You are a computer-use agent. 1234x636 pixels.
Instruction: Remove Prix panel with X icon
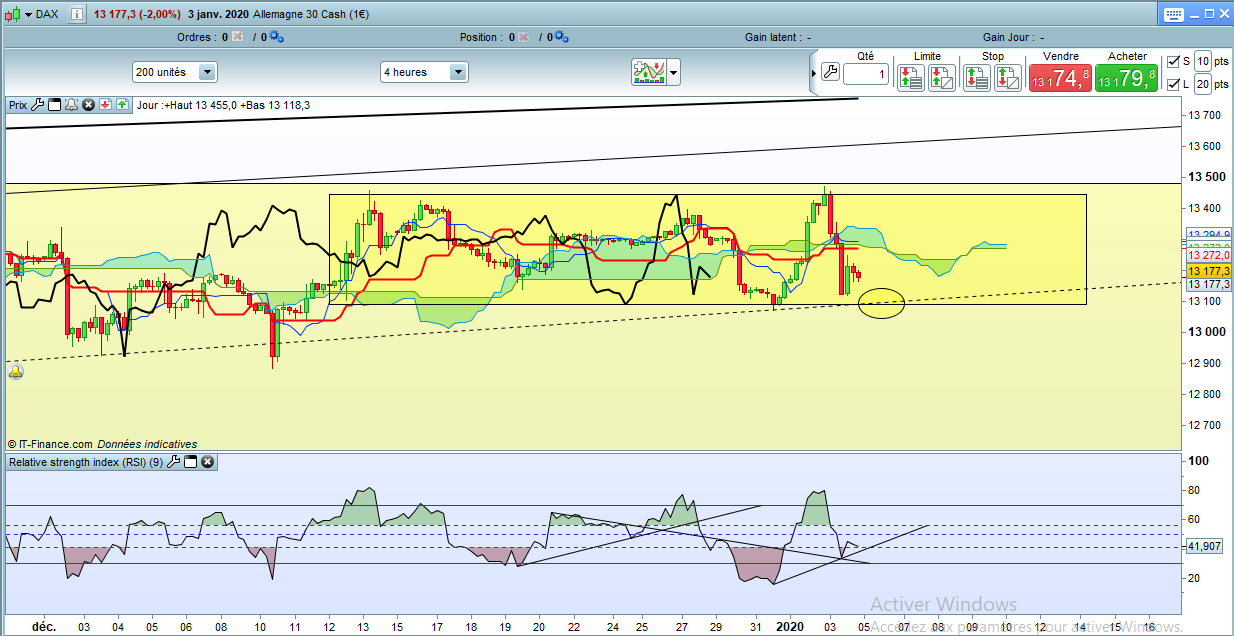tap(88, 103)
